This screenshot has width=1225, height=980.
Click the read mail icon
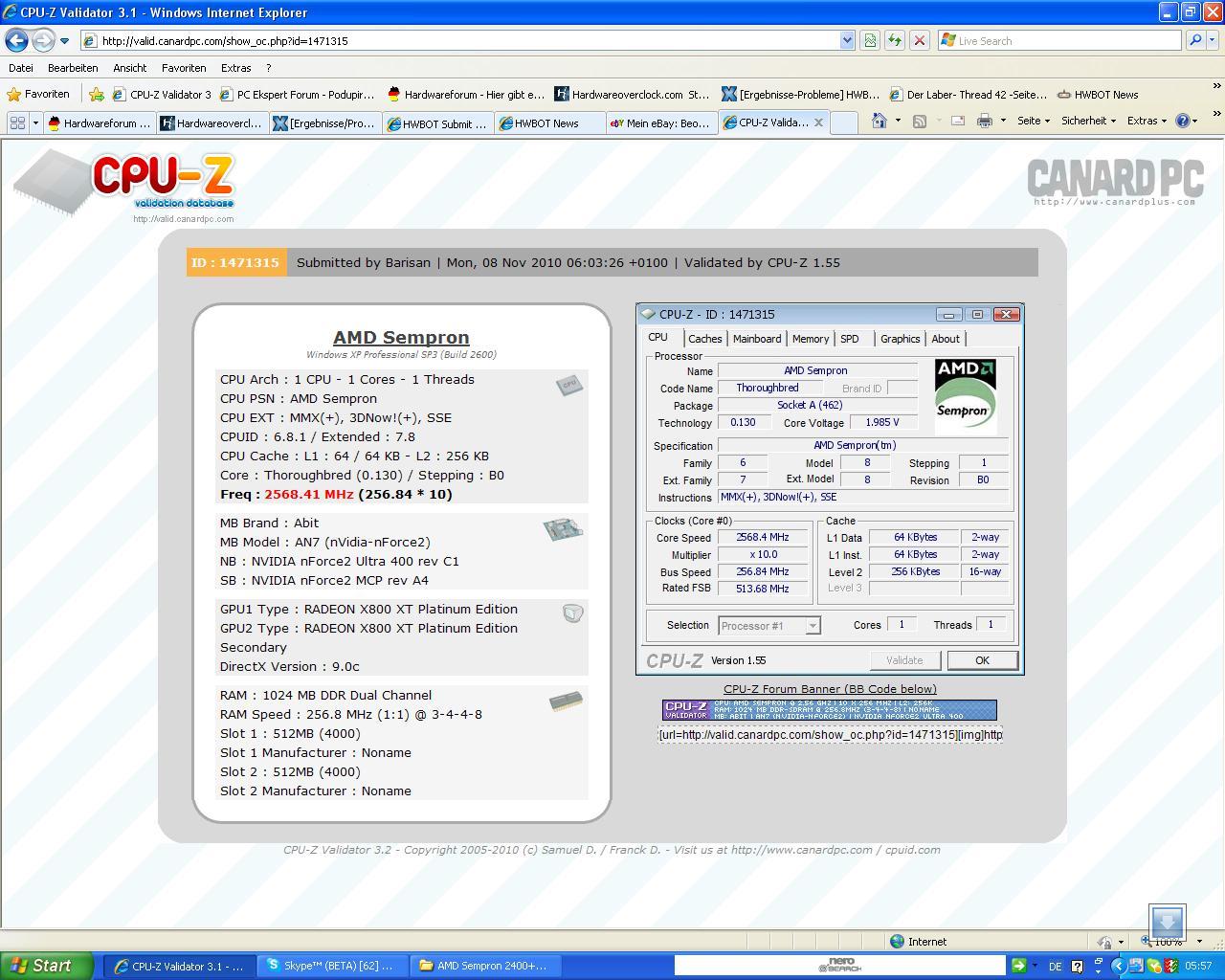click(957, 121)
